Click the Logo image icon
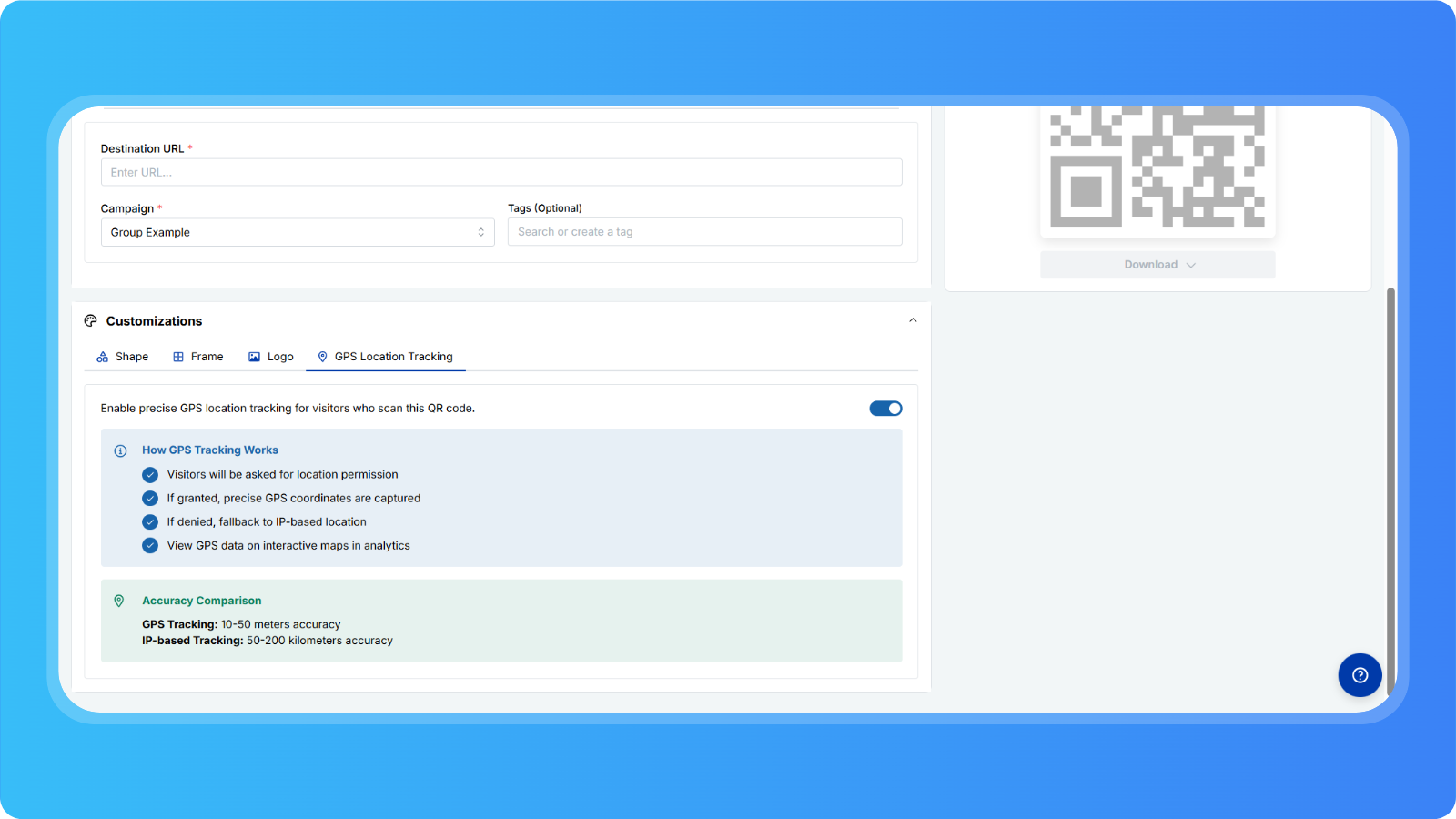This screenshot has width=1456, height=819. point(254,357)
